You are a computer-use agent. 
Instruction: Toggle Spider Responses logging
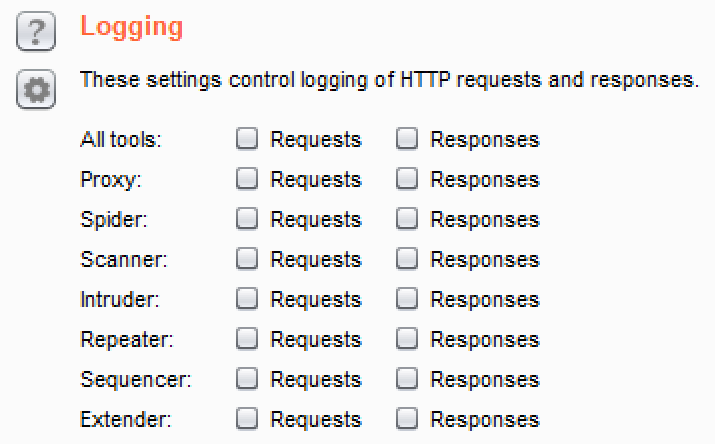coord(407,220)
